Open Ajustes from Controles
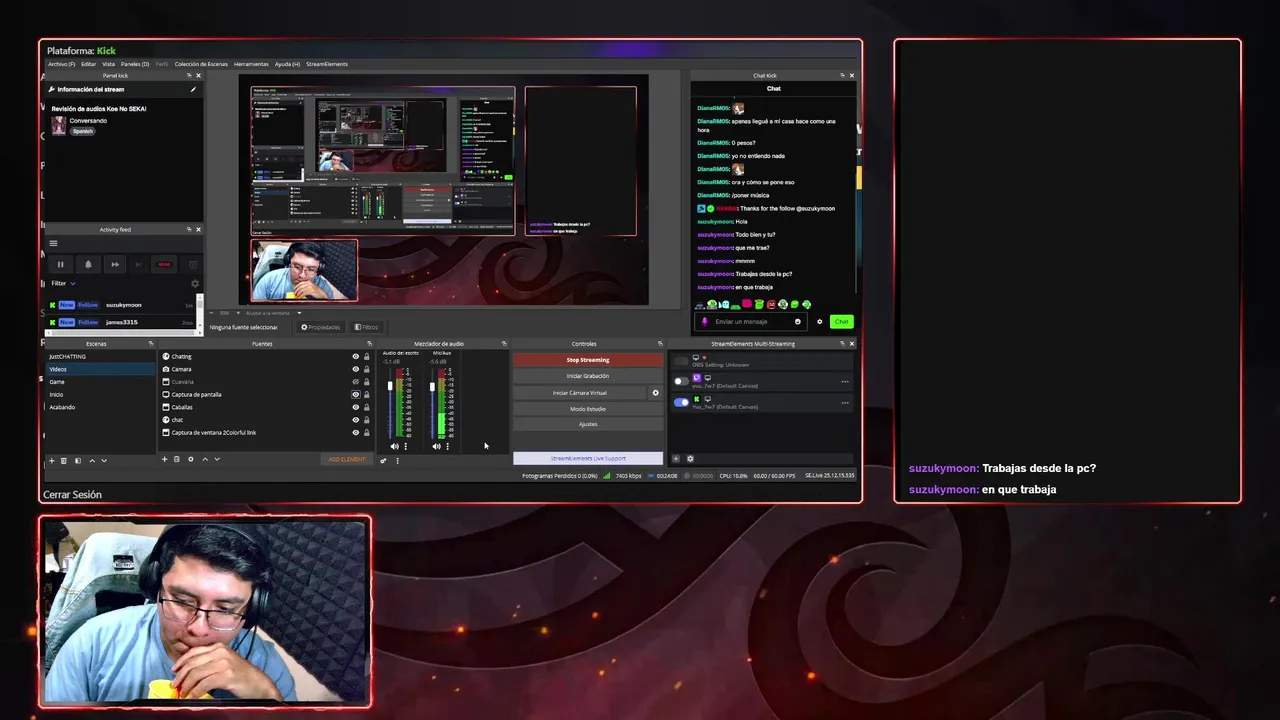1280x720 pixels. pyautogui.click(x=588, y=424)
